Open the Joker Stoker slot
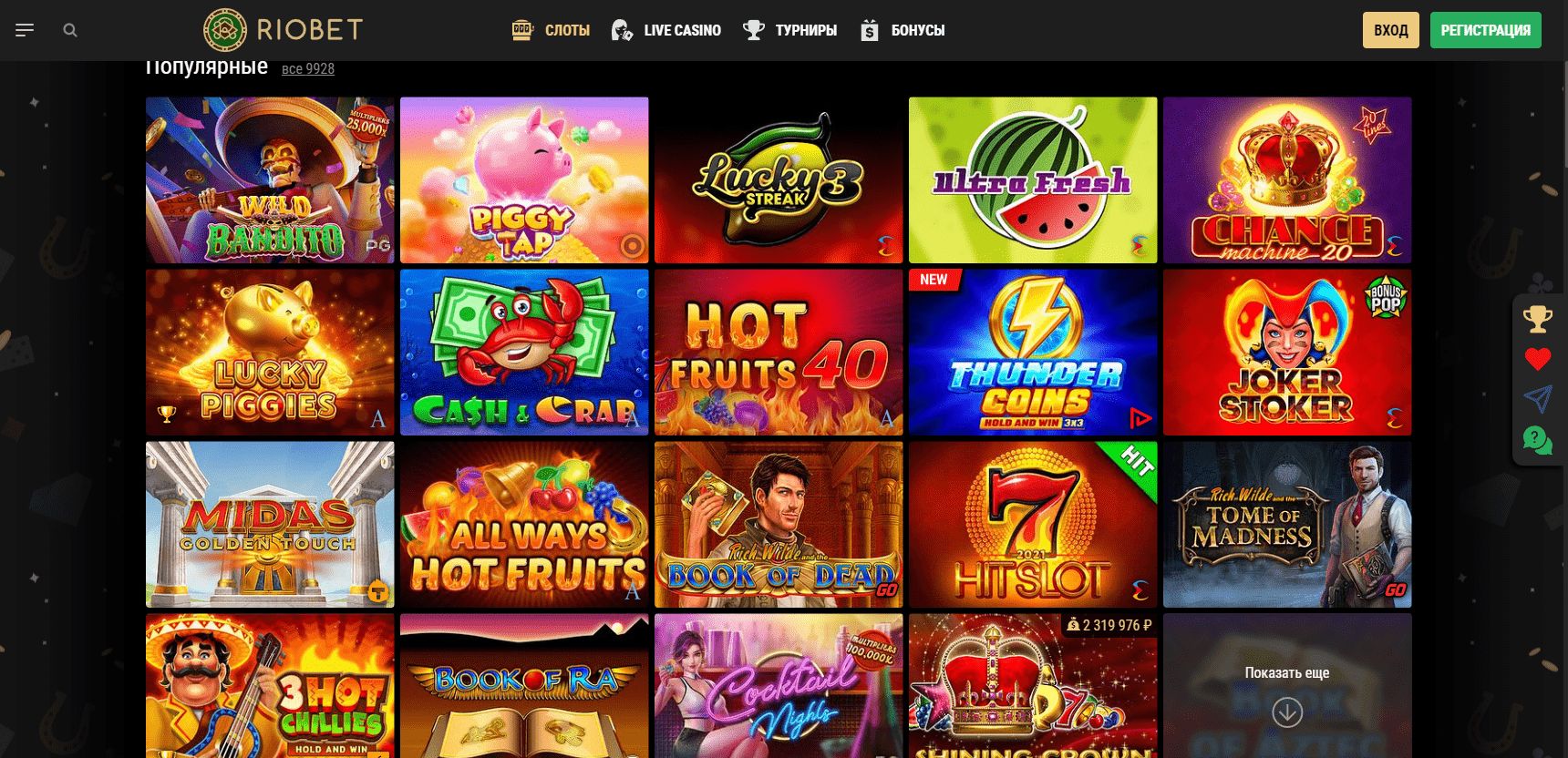Screen dimensions: 1568x758 pyautogui.click(x=1287, y=352)
